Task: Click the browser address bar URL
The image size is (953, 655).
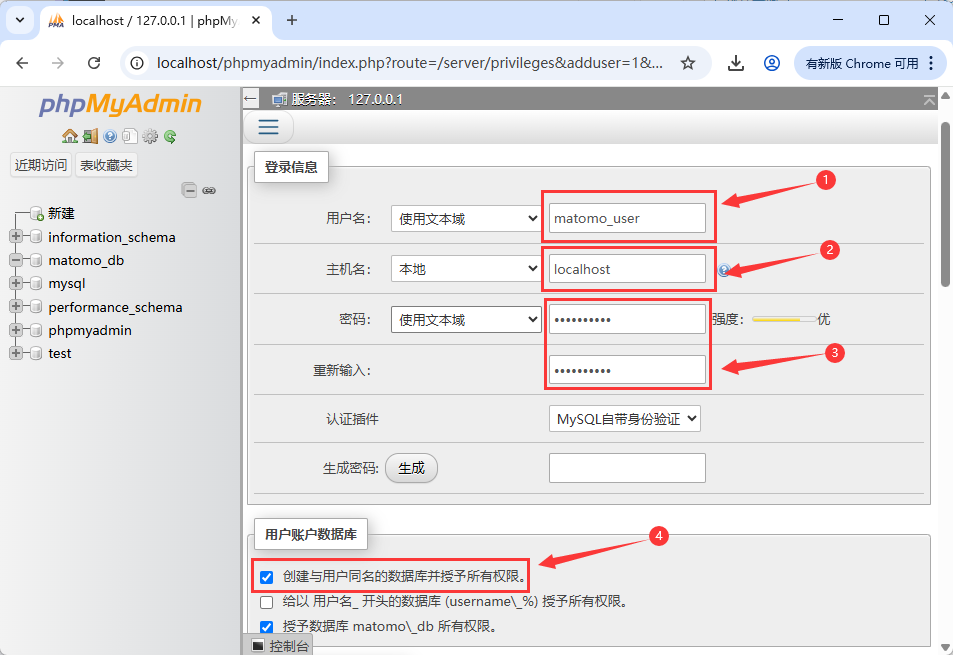Action: [x=410, y=63]
